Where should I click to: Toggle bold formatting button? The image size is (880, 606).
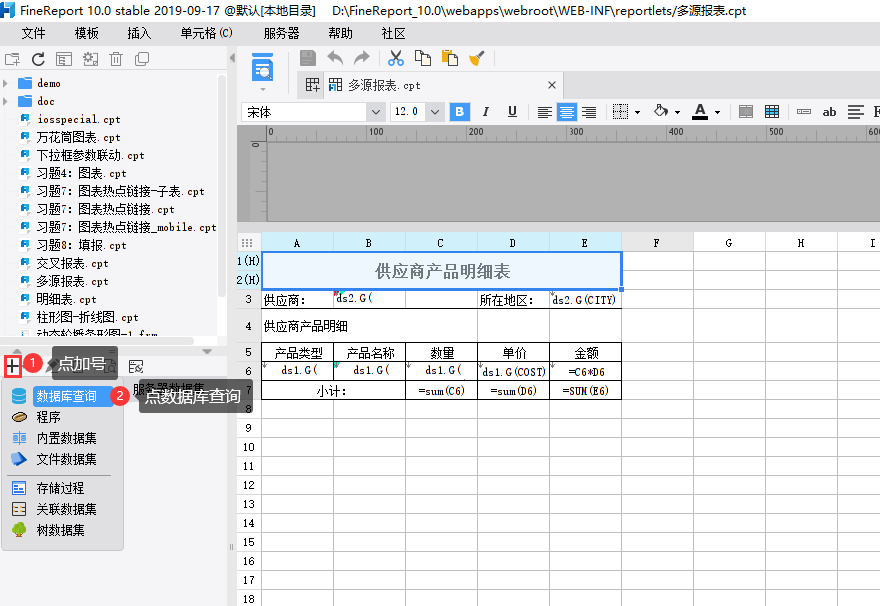coord(459,112)
